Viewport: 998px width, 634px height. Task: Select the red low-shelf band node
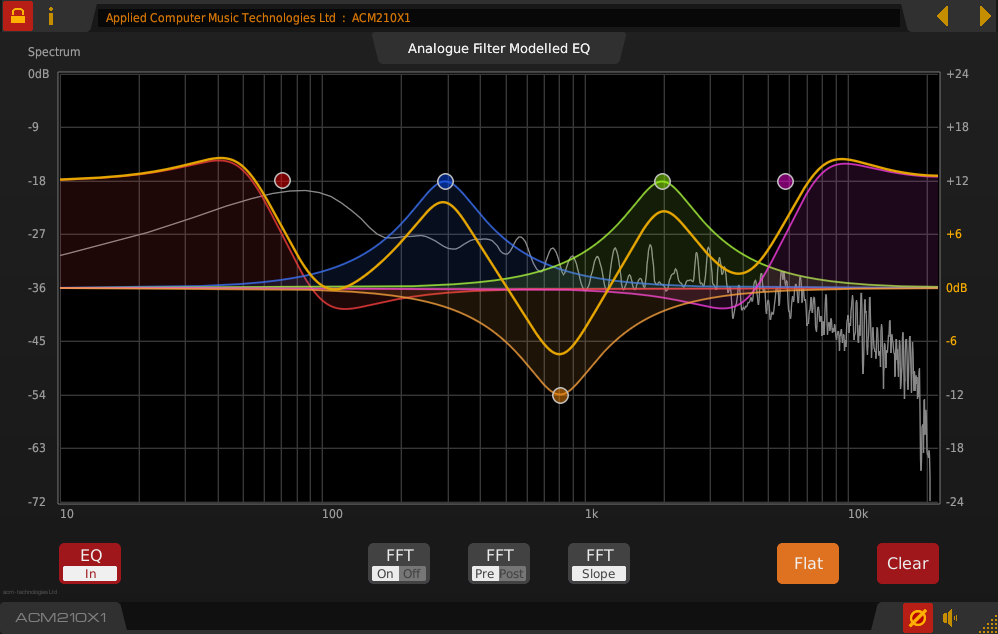tap(283, 181)
